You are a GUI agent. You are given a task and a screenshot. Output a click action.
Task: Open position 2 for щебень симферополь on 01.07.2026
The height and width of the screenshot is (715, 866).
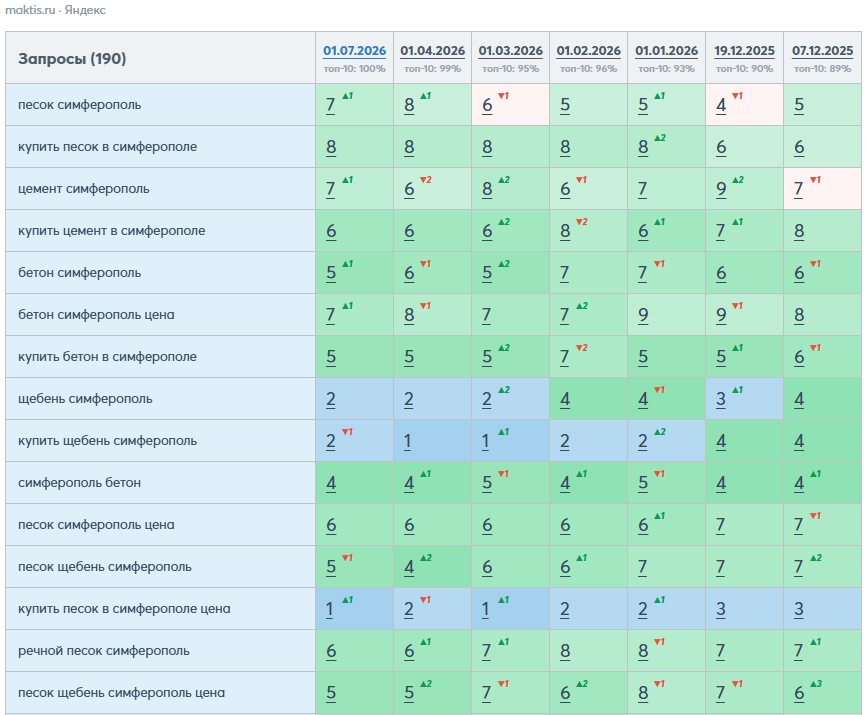[330, 399]
